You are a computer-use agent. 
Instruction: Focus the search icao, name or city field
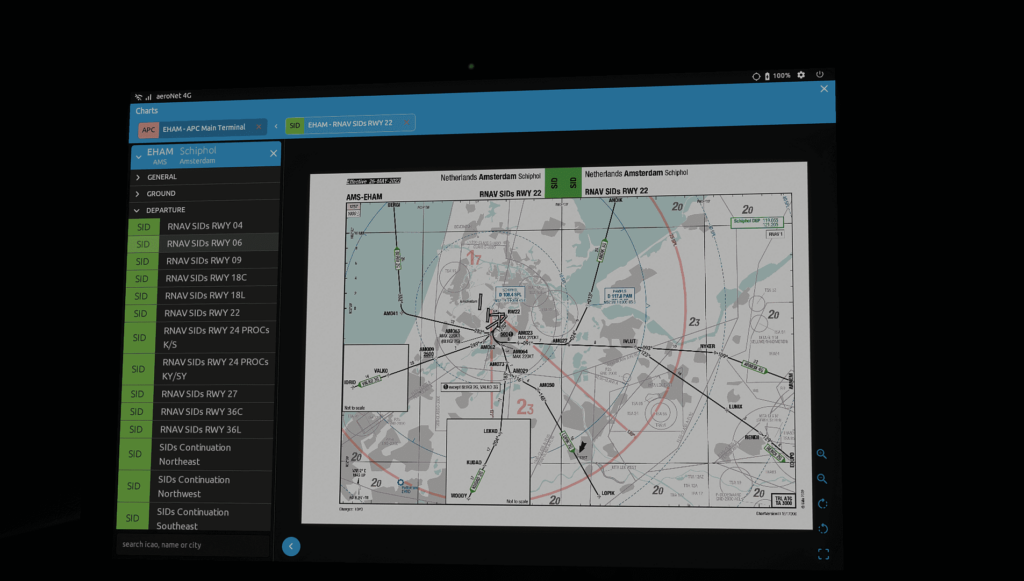(x=193, y=544)
